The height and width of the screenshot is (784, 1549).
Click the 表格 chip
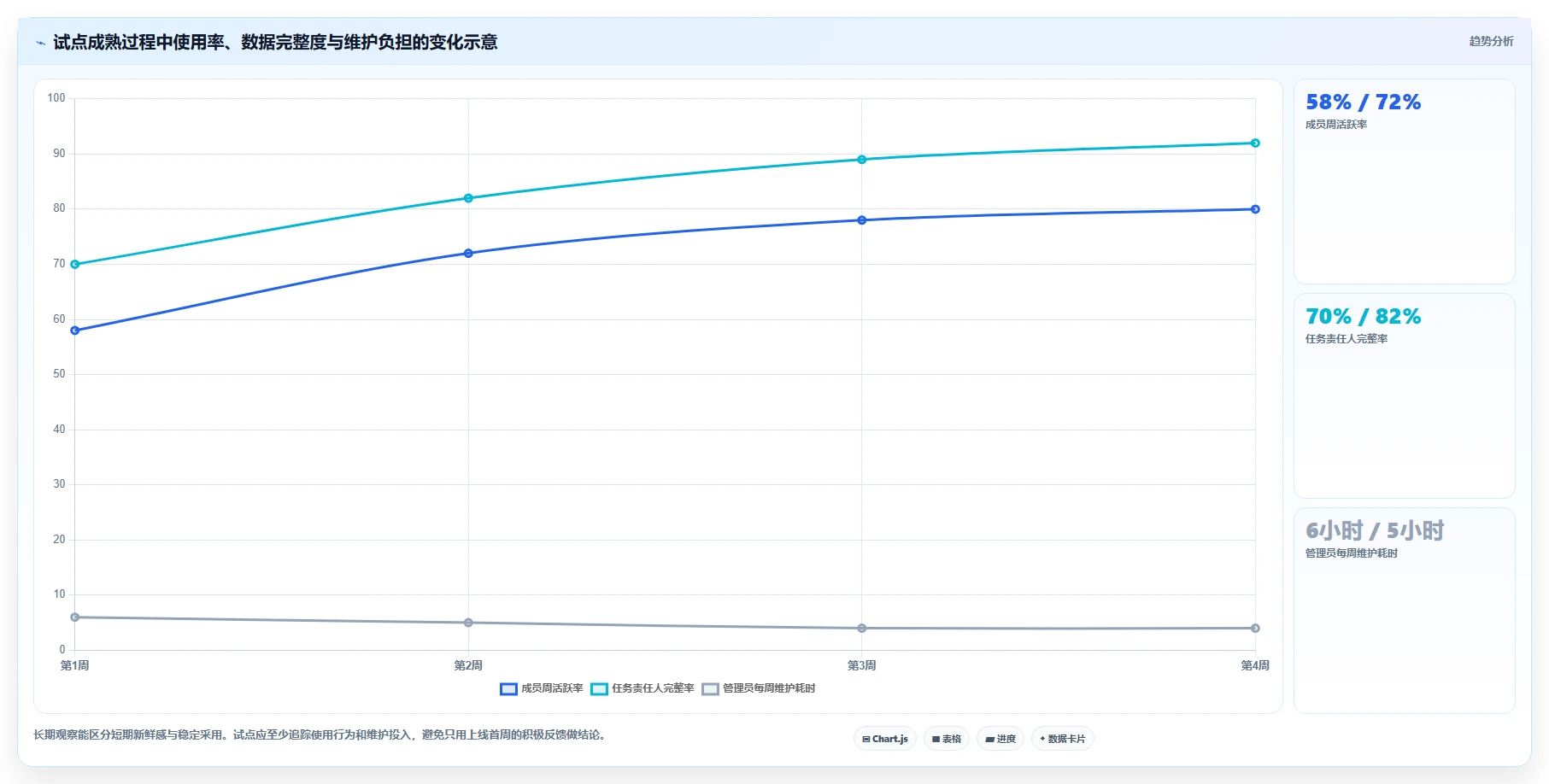pos(947,739)
